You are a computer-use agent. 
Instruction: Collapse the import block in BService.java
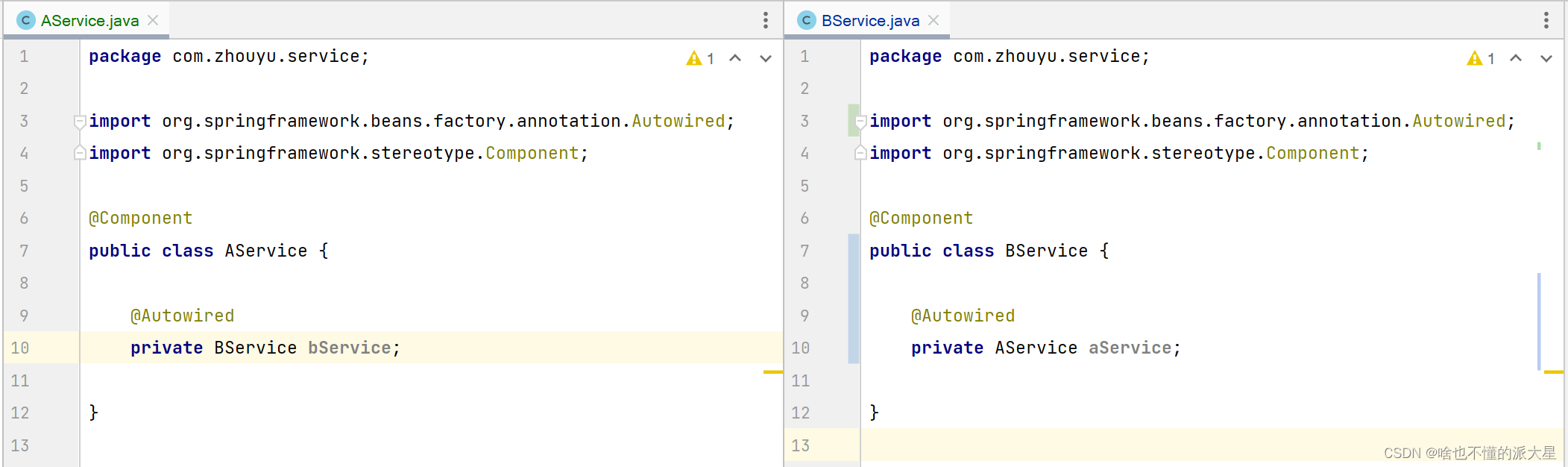[860, 122]
